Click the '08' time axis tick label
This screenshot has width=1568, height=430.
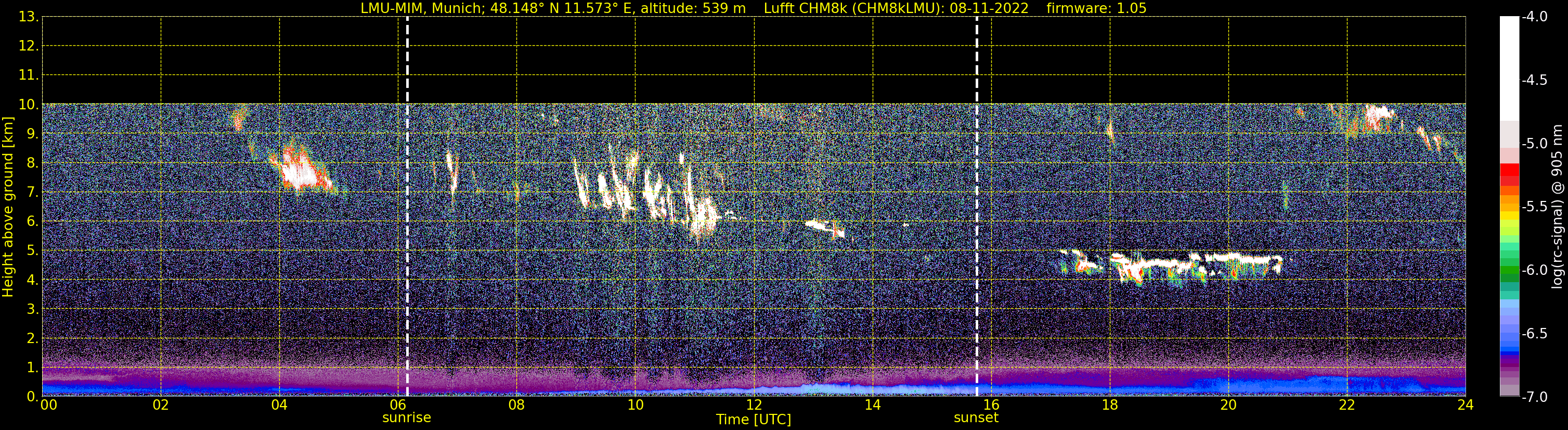click(517, 405)
